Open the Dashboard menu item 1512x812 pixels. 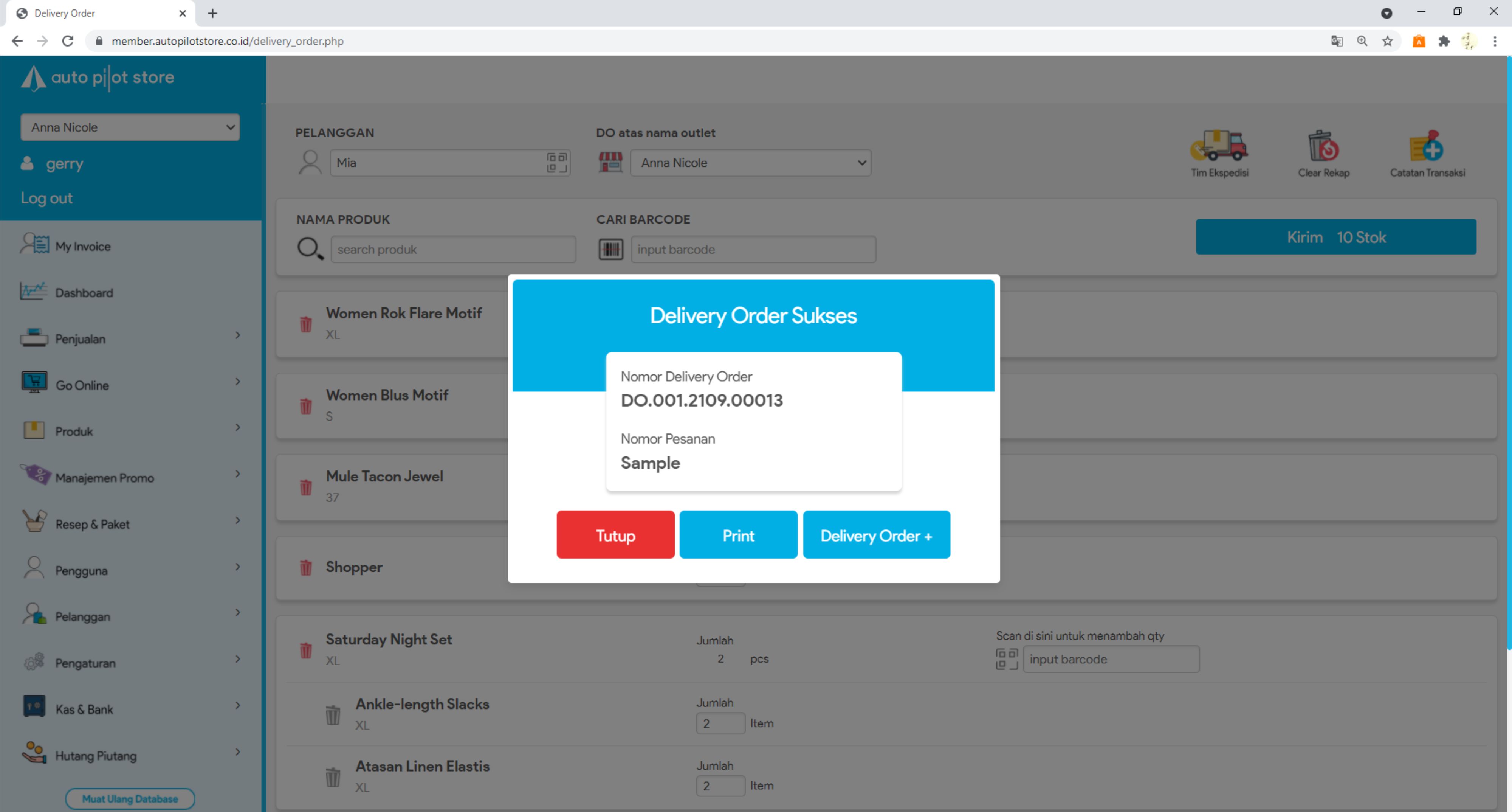pos(83,292)
